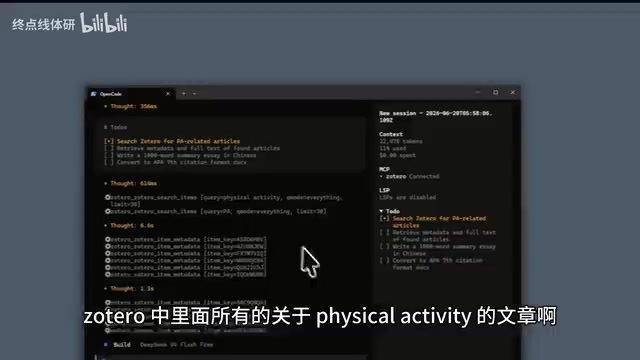Toggle the Write a 1000-word summary todo checkbox
640x360 pixels.
pos(109,155)
